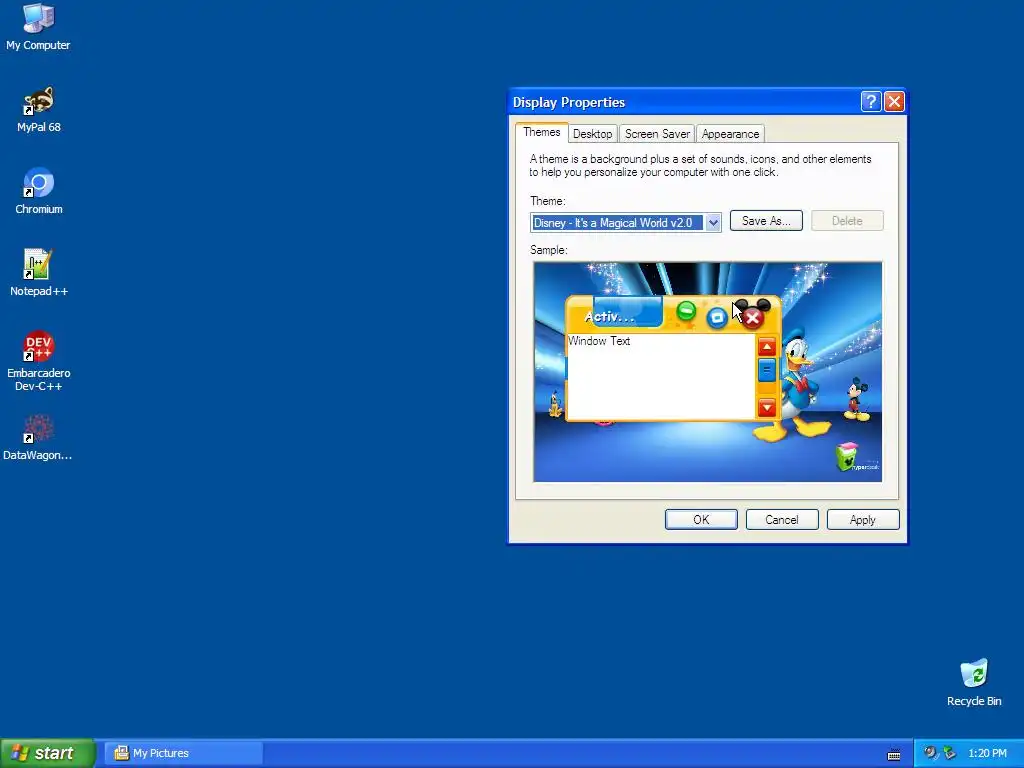Viewport: 1024px width, 768px height.
Task: Select the DataWagon desktop shortcut
Action: (x=38, y=438)
